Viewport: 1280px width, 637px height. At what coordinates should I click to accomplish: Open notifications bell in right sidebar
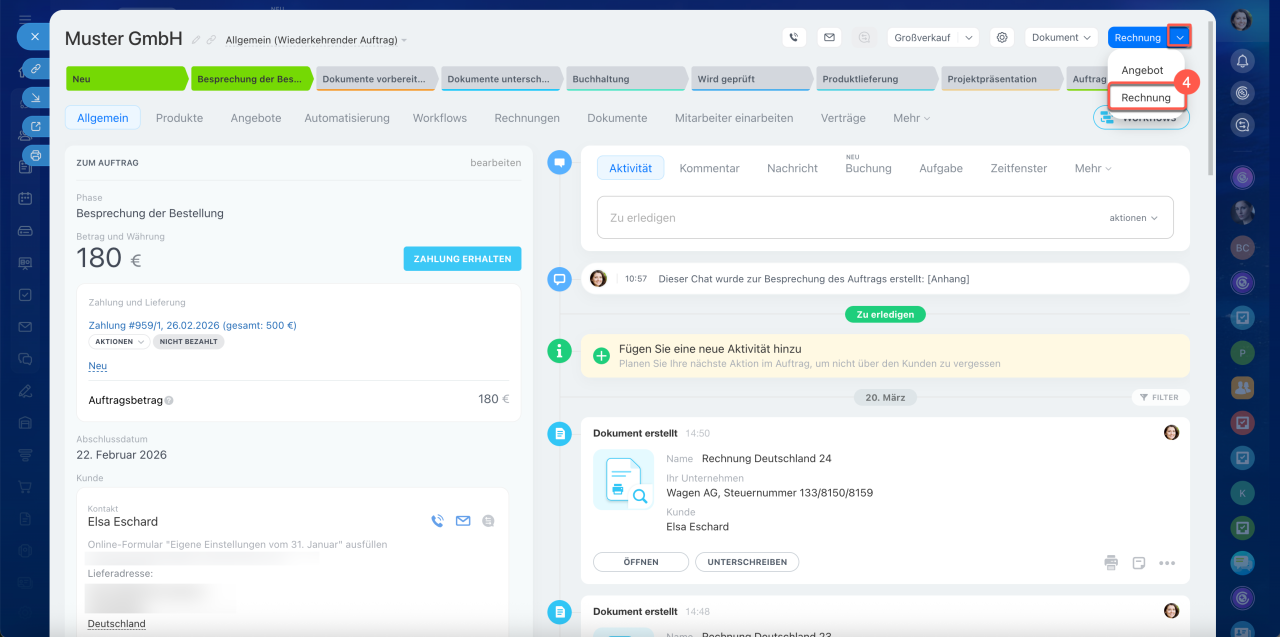coord(1242,61)
